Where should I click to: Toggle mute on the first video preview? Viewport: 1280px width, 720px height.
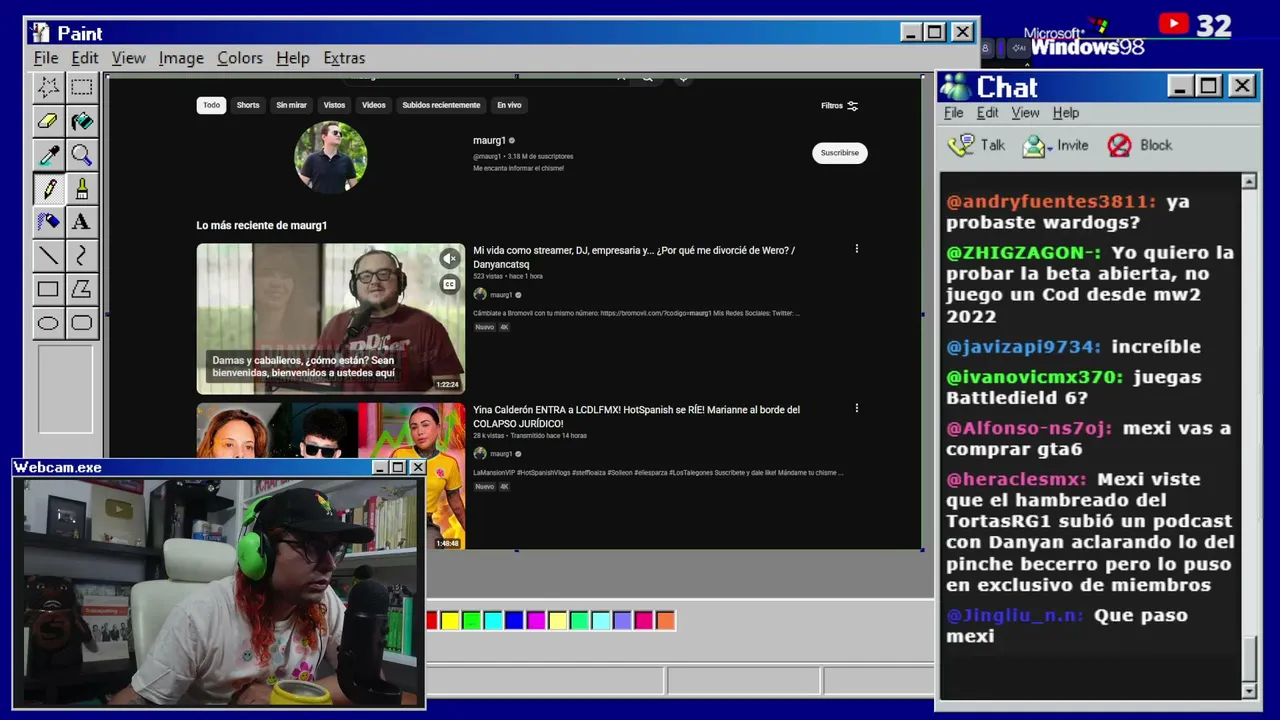coord(450,259)
